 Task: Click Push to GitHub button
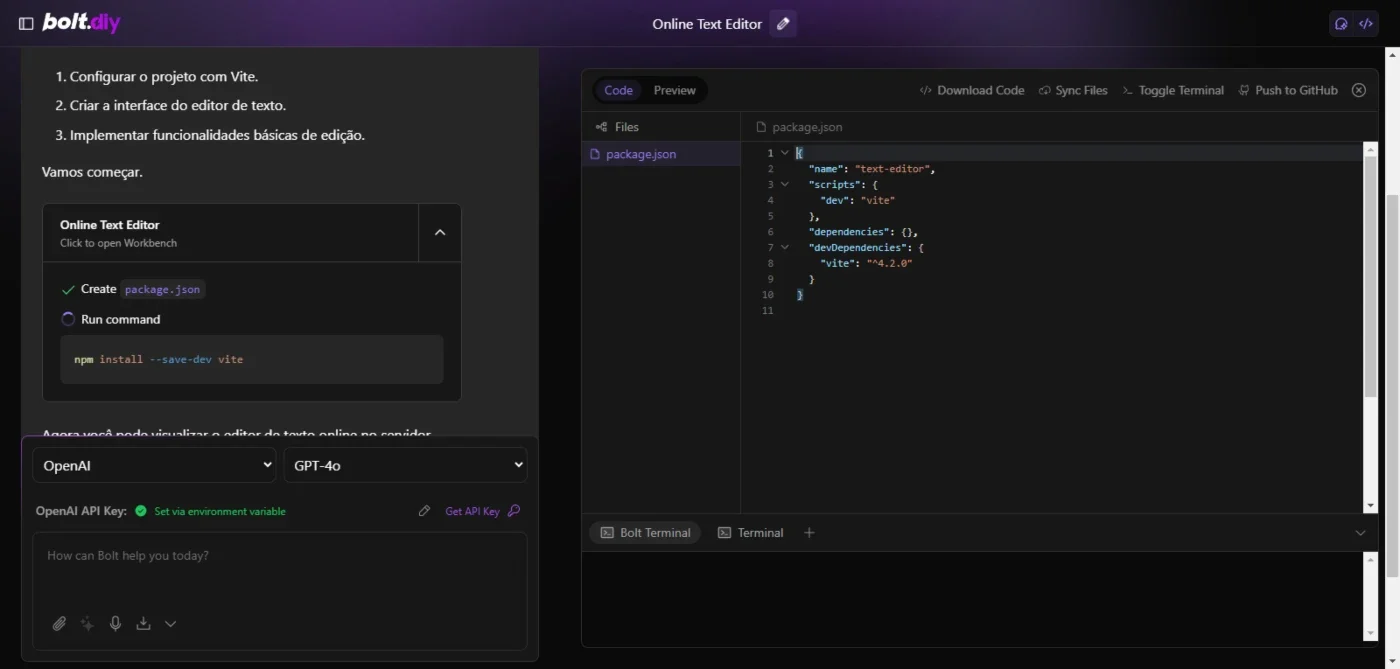coord(1288,90)
